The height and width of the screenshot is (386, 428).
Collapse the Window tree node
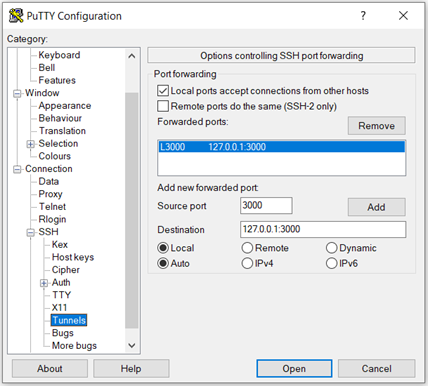click(17, 93)
